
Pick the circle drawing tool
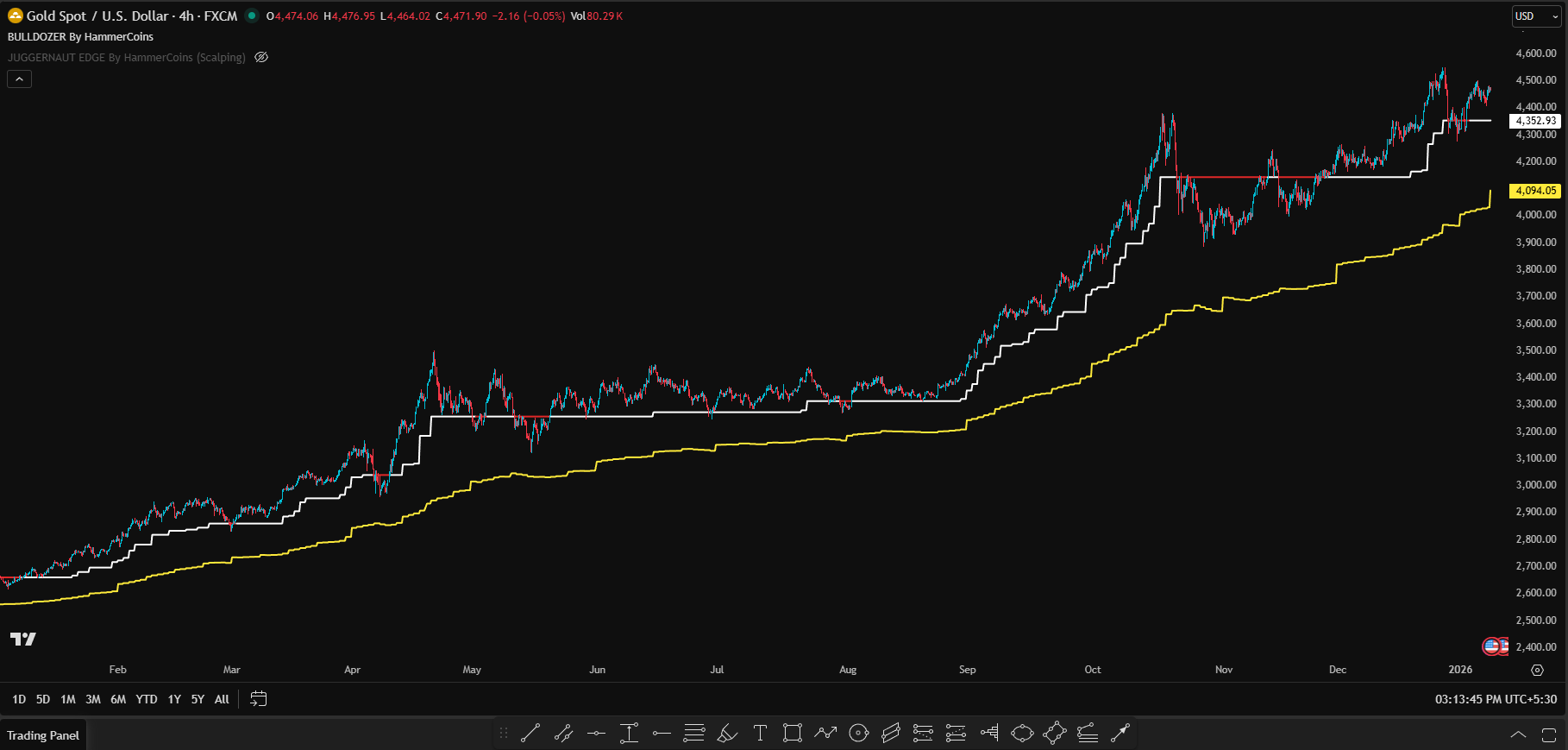(x=858, y=734)
